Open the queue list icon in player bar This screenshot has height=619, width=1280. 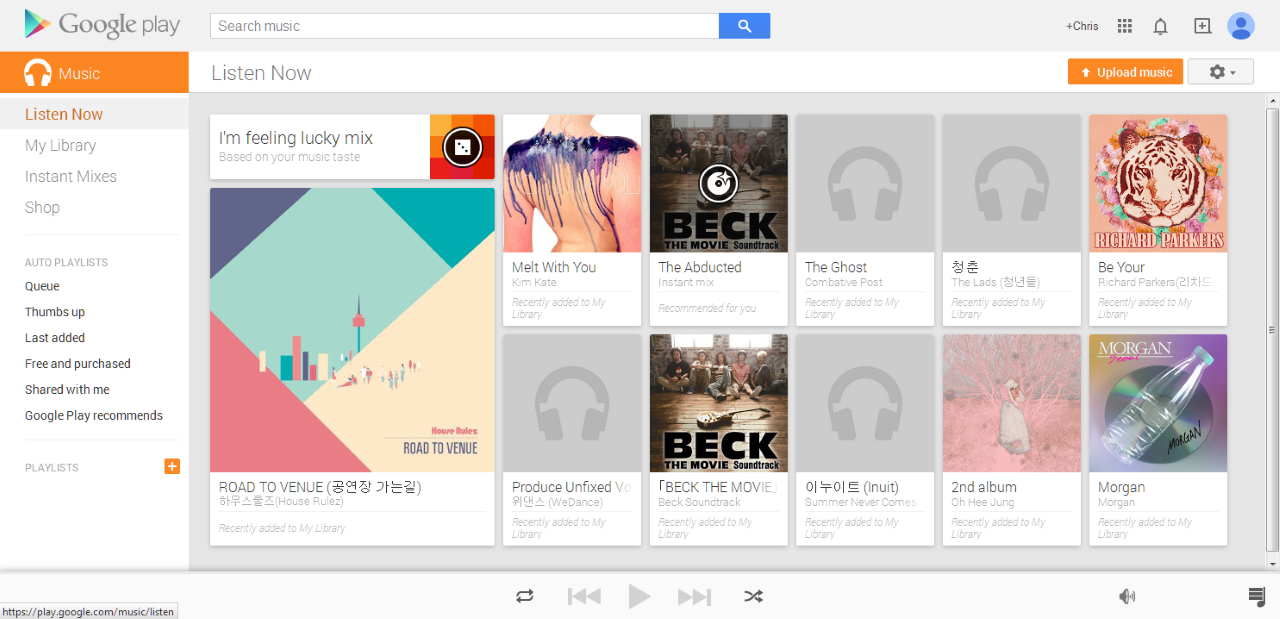1256,596
